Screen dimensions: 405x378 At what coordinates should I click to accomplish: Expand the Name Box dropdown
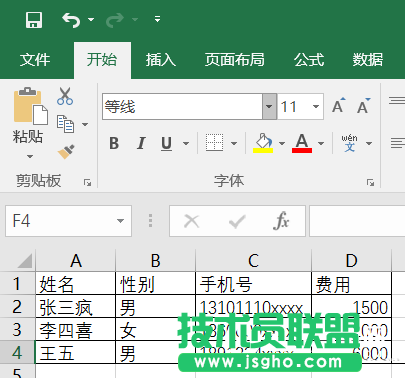[120, 221]
